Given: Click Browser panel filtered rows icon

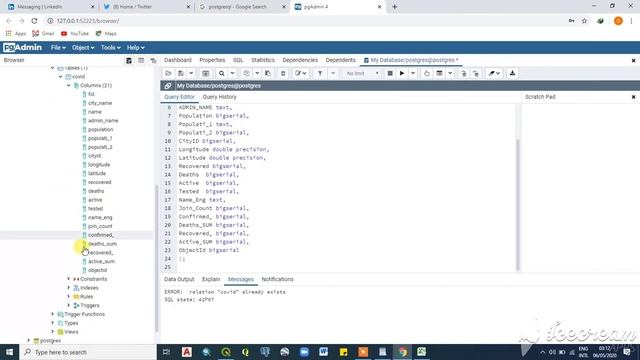Looking at the screenshot, I should point(153,60).
